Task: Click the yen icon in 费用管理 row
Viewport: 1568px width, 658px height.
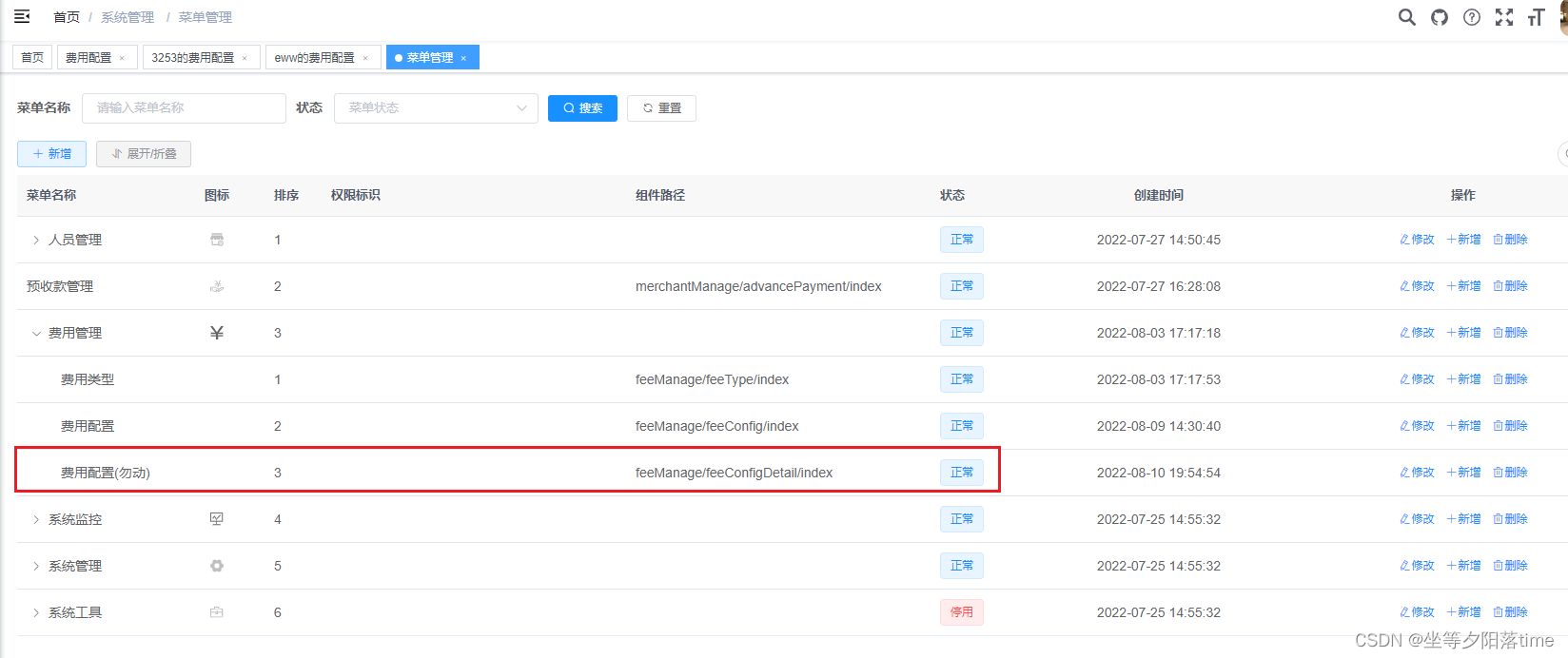Action: click(217, 333)
